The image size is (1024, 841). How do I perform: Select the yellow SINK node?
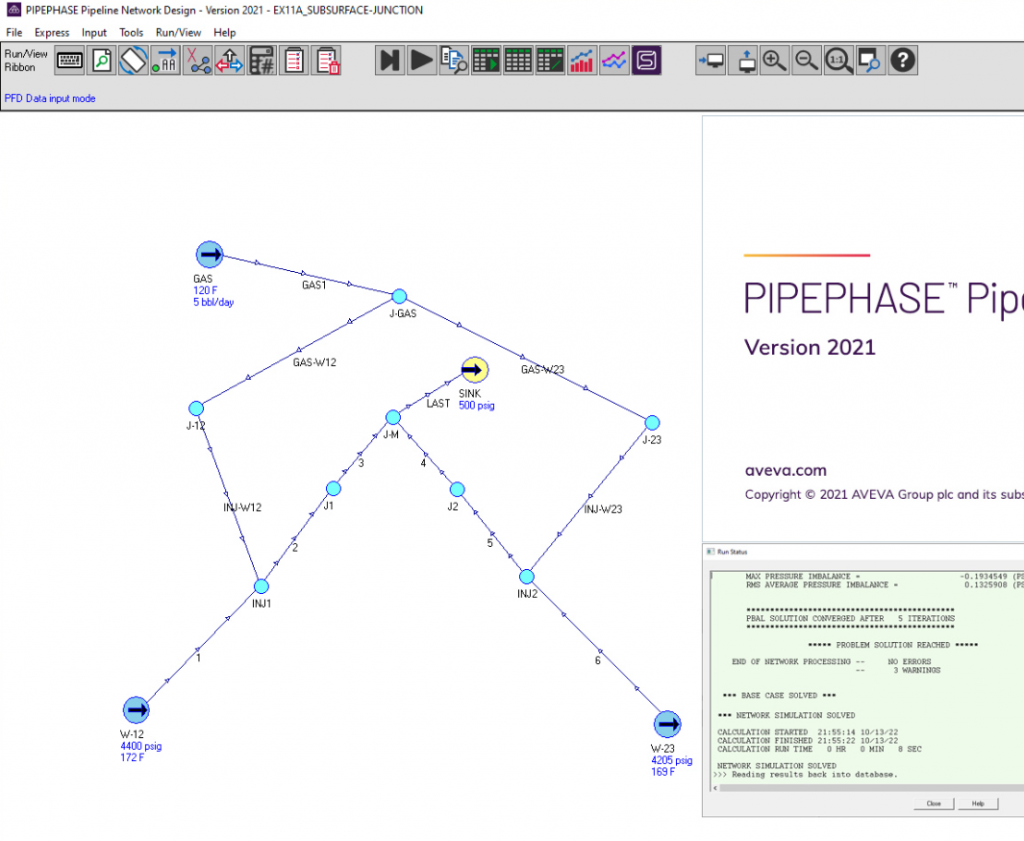click(x=475, y=370)
